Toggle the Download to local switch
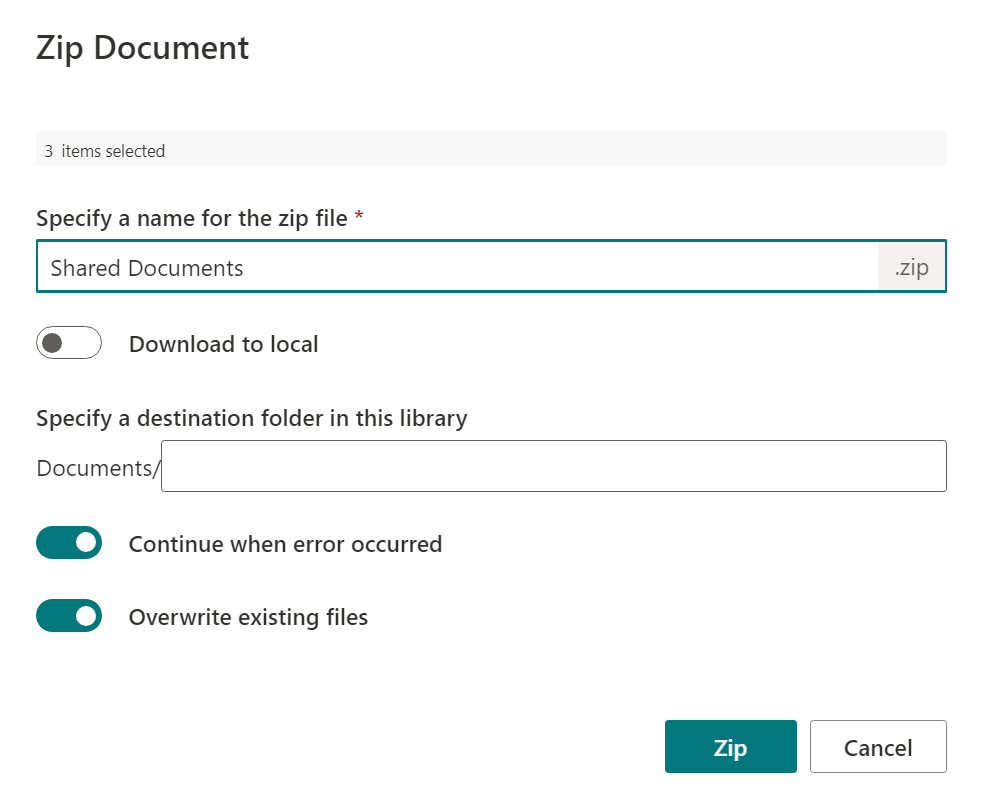The height and width of the screenshot is (800, 984). point(69,343)
